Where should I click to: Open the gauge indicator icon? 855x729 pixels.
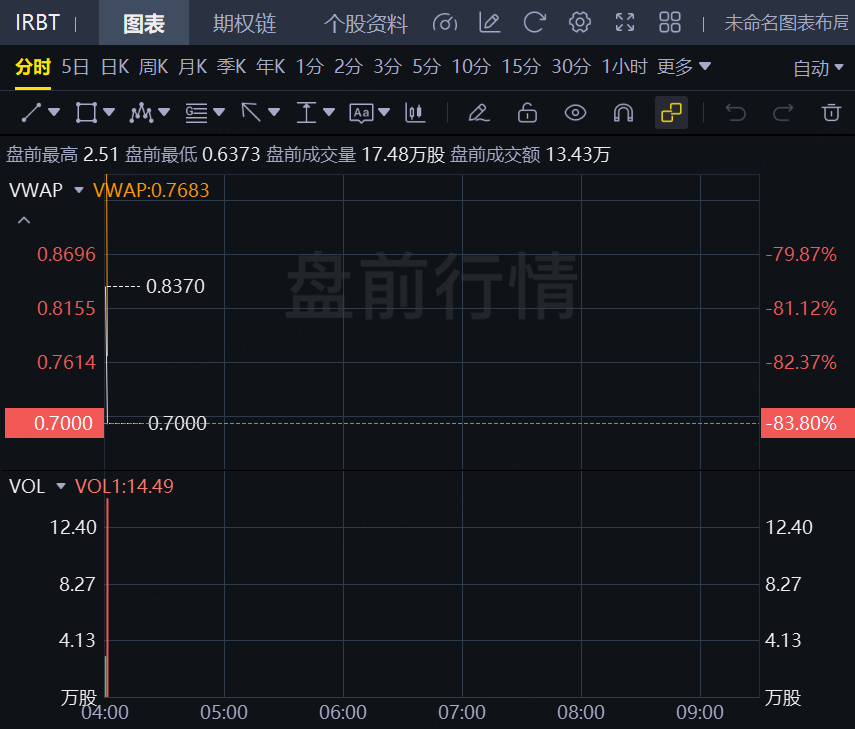[445, 23]
